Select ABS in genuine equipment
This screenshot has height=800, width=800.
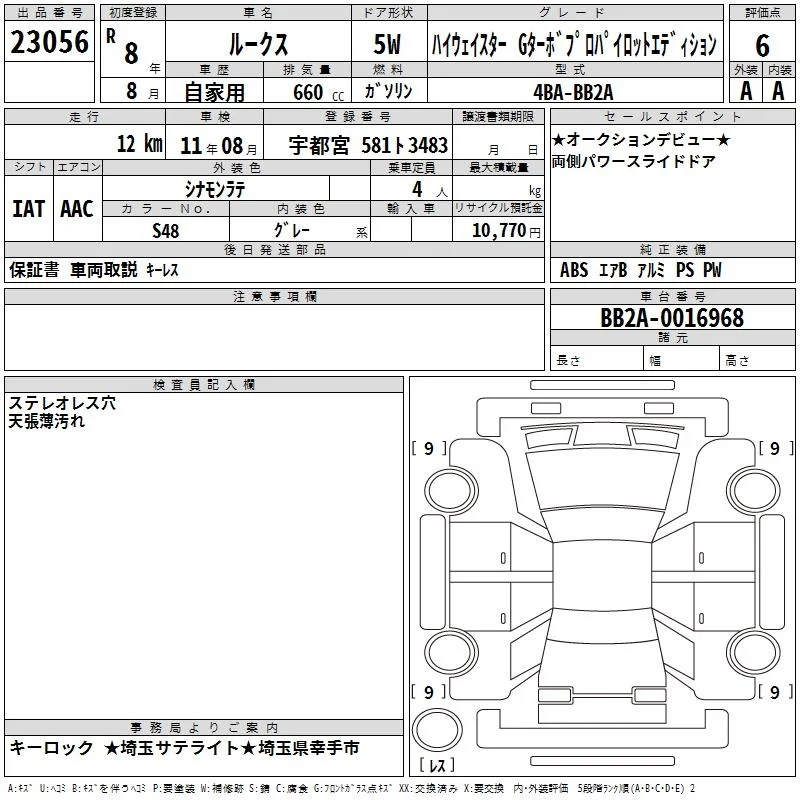(x=574, y=270)
